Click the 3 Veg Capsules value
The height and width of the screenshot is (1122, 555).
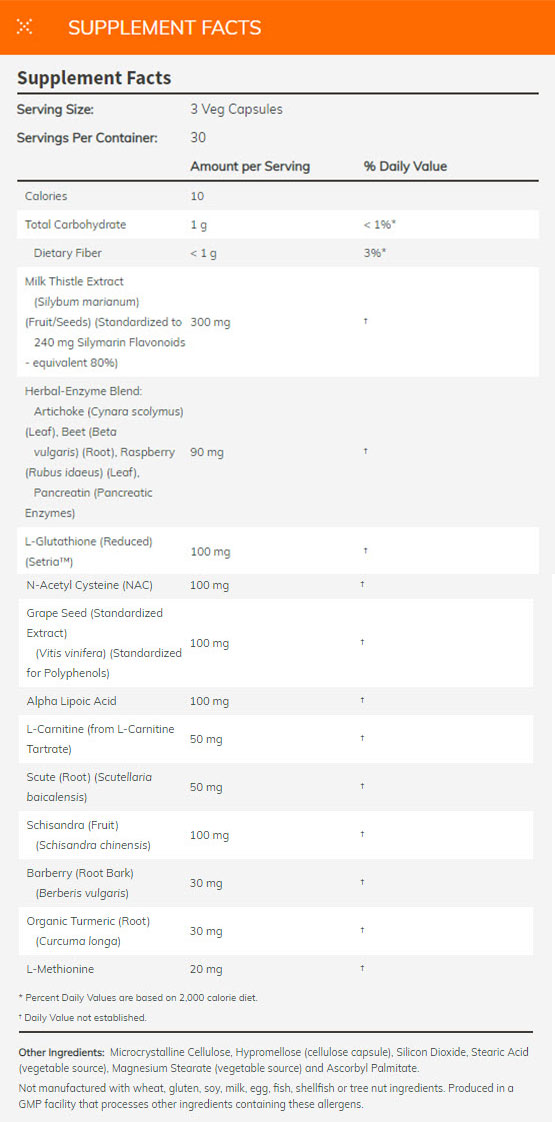coord(236,110)
